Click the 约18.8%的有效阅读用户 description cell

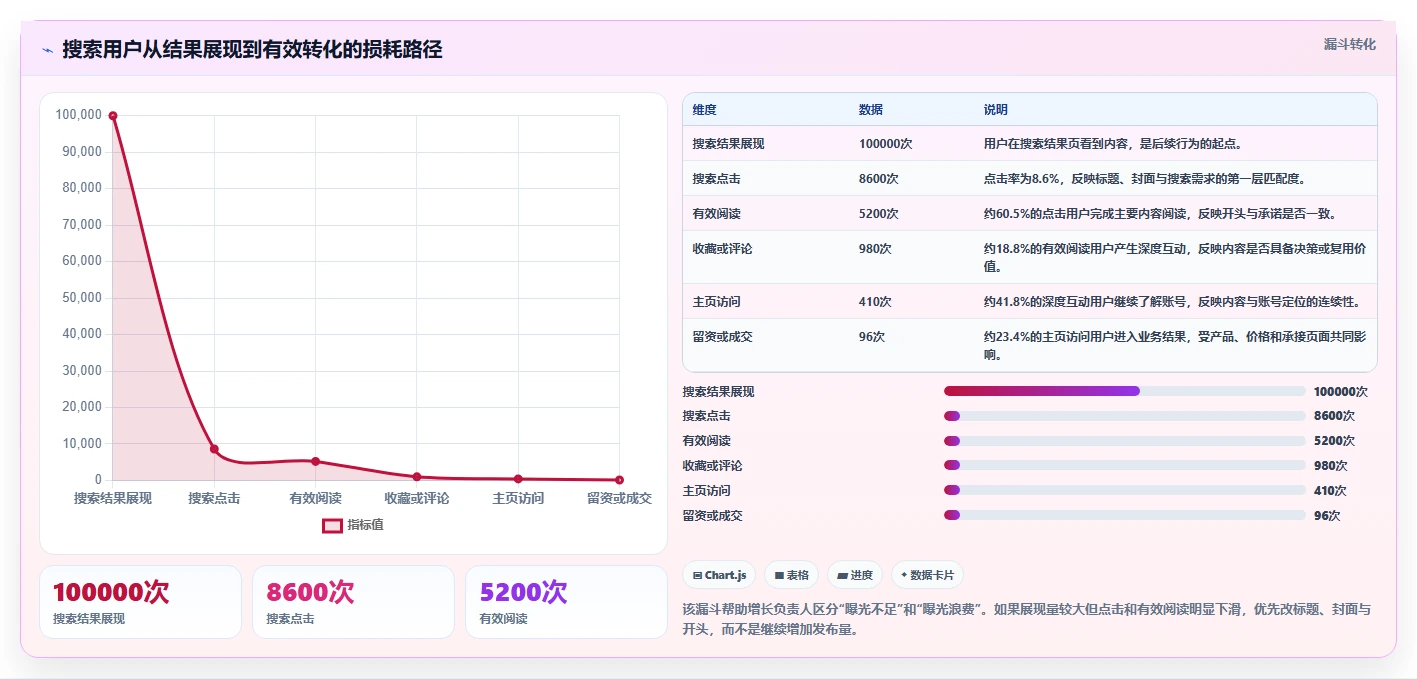[x=1175, y=258]
